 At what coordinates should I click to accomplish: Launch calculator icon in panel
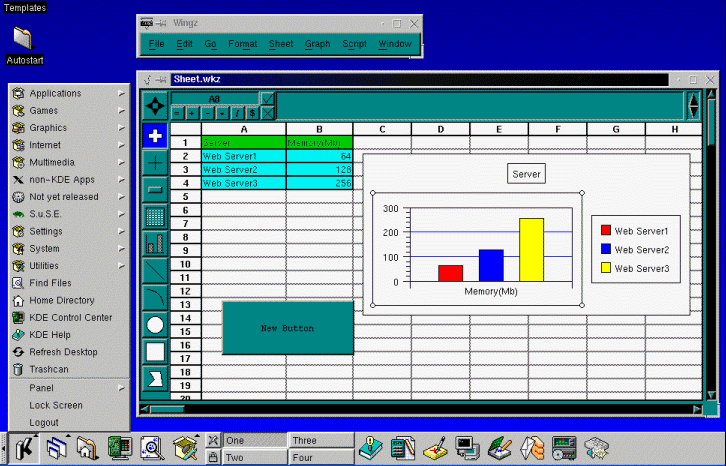click(x=403, y=448)
